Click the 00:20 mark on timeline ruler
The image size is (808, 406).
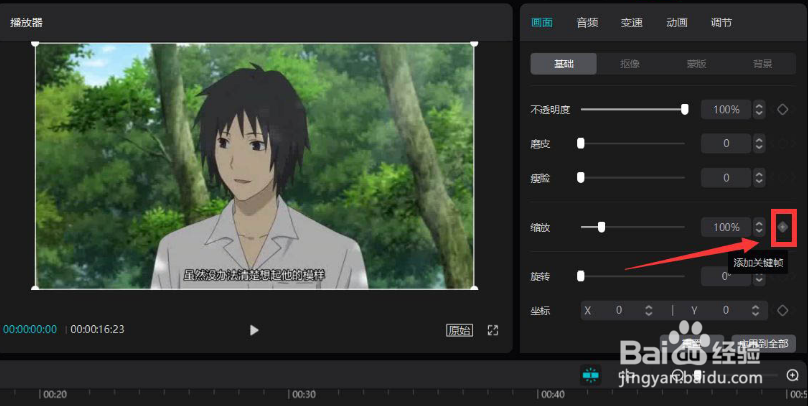(x=55, y=395)
